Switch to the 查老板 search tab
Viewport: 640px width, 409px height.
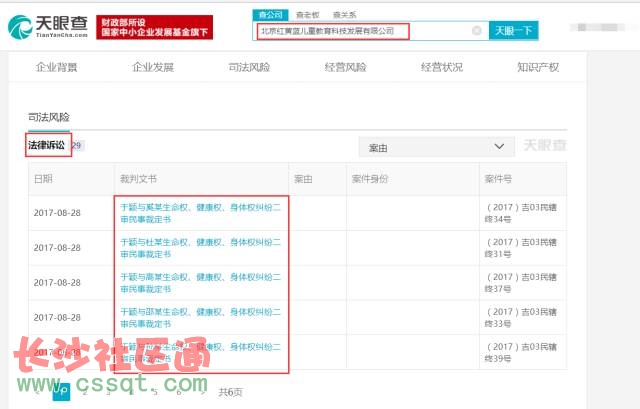[307, 15]
